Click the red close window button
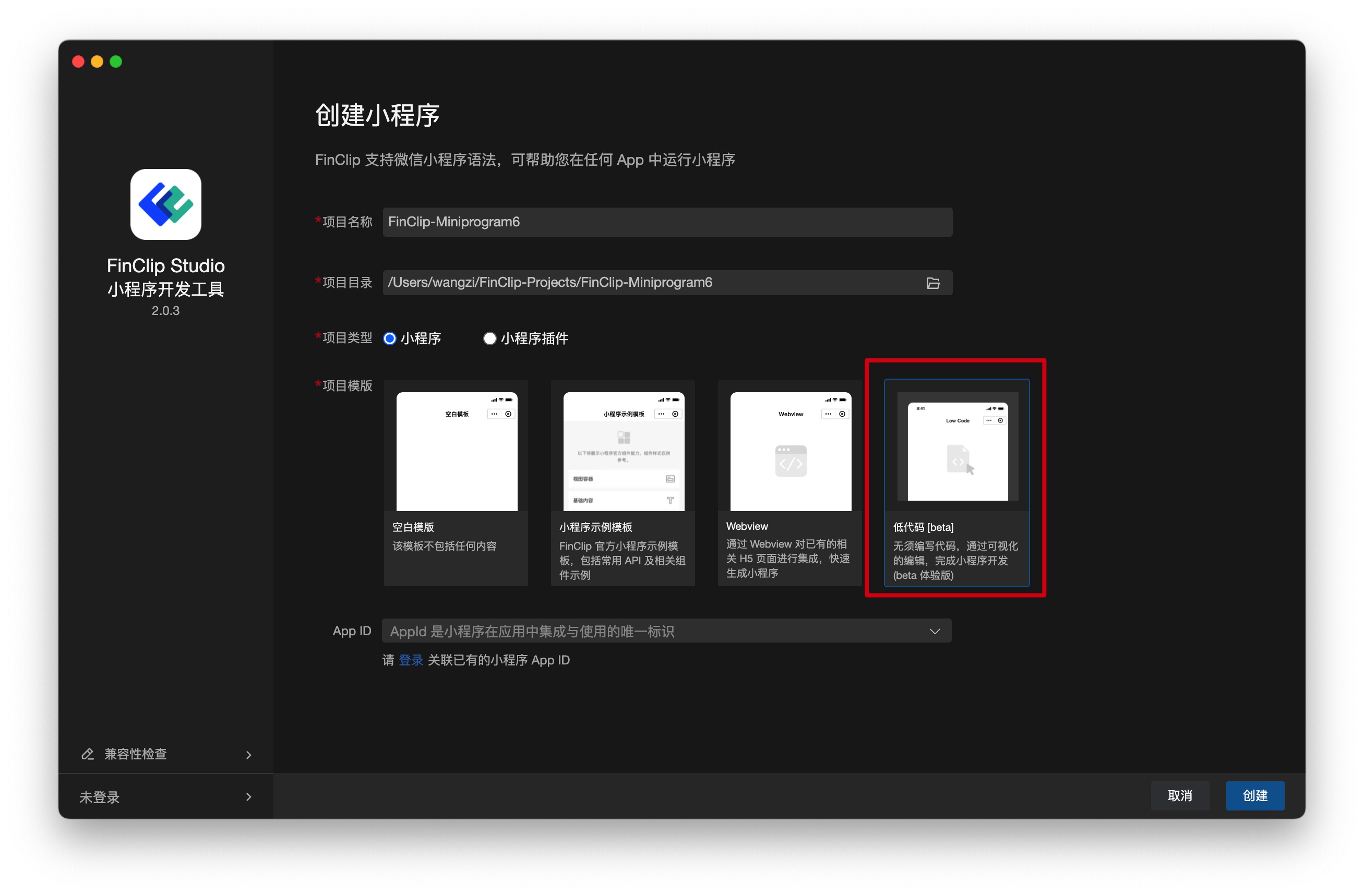This screenshot has width=1364, height=896. pyautogui.click(x=78, y=62)
